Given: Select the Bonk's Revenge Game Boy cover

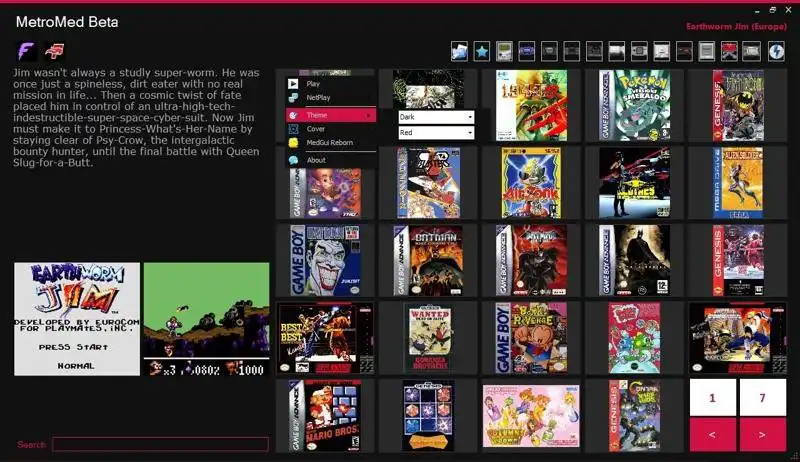Looking at the screenshot, I should pyautogui.click(x=531, y=338).
